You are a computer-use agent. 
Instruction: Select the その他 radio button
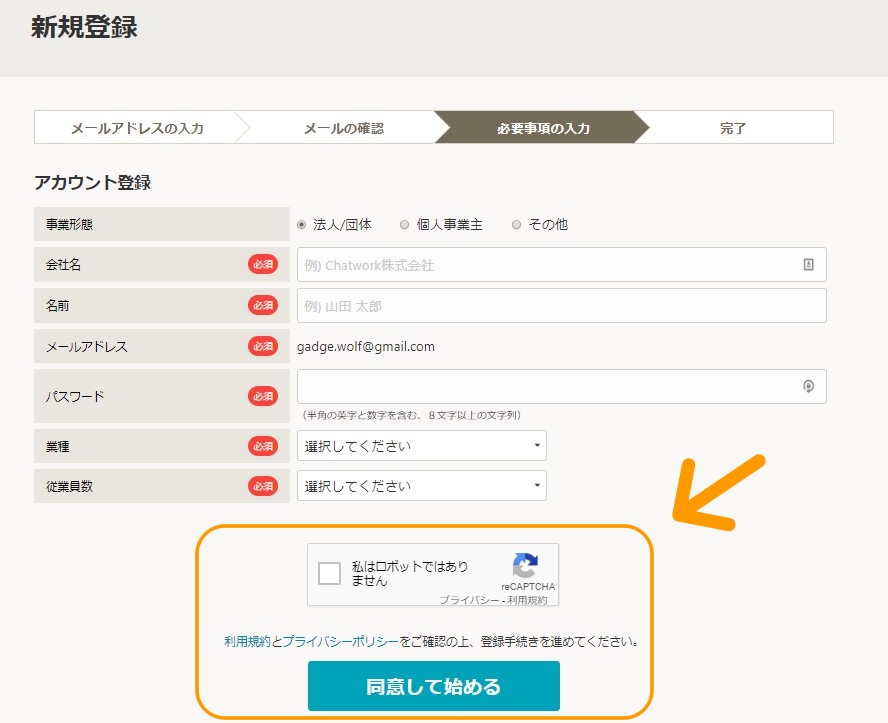[517, 225]
